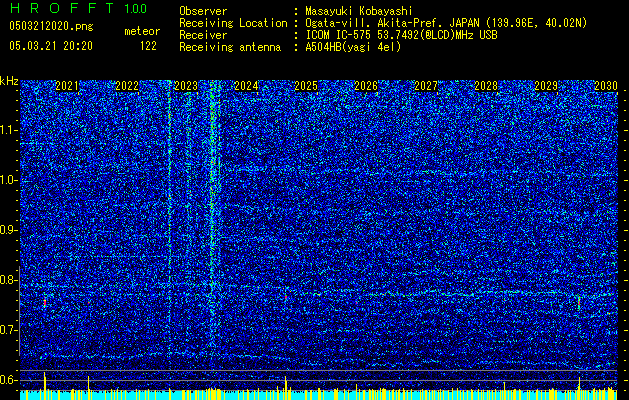Select the file name 0503212020.png
The height and width of the screenshot is (400, 629).
click(x=51, y=26)
